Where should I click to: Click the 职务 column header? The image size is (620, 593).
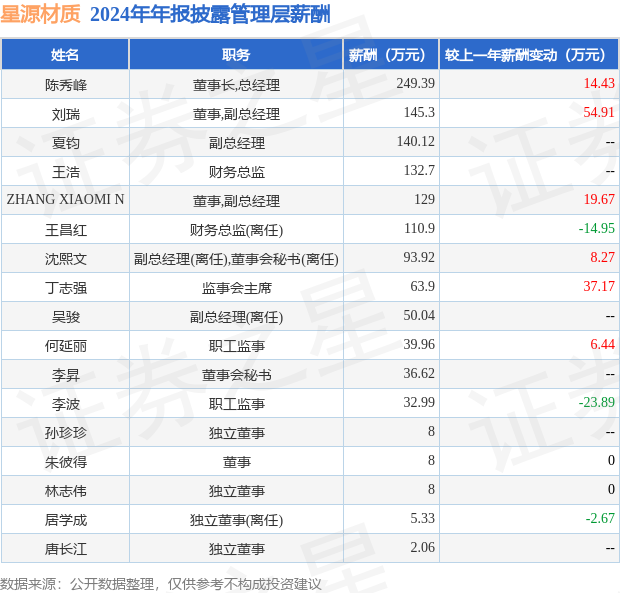click(236, 55)
